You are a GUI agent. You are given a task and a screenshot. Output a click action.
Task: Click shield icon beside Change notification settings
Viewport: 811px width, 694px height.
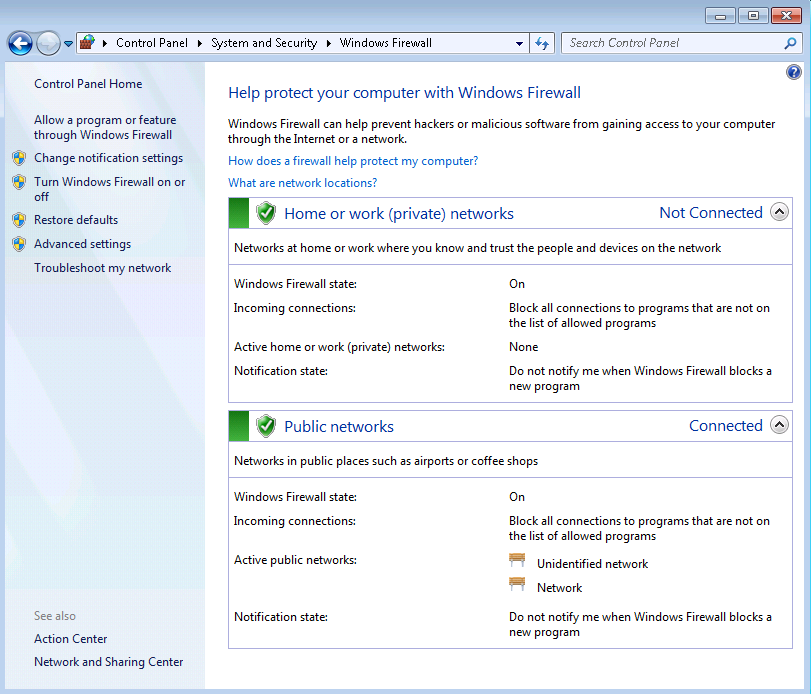pyautogui.click(x=19, y=158)
